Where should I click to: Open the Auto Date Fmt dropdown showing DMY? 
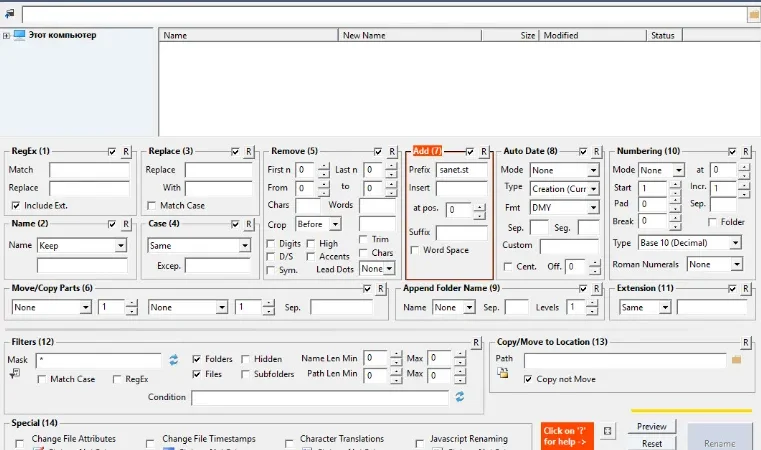pyautogui.click(x=564, y=208)
